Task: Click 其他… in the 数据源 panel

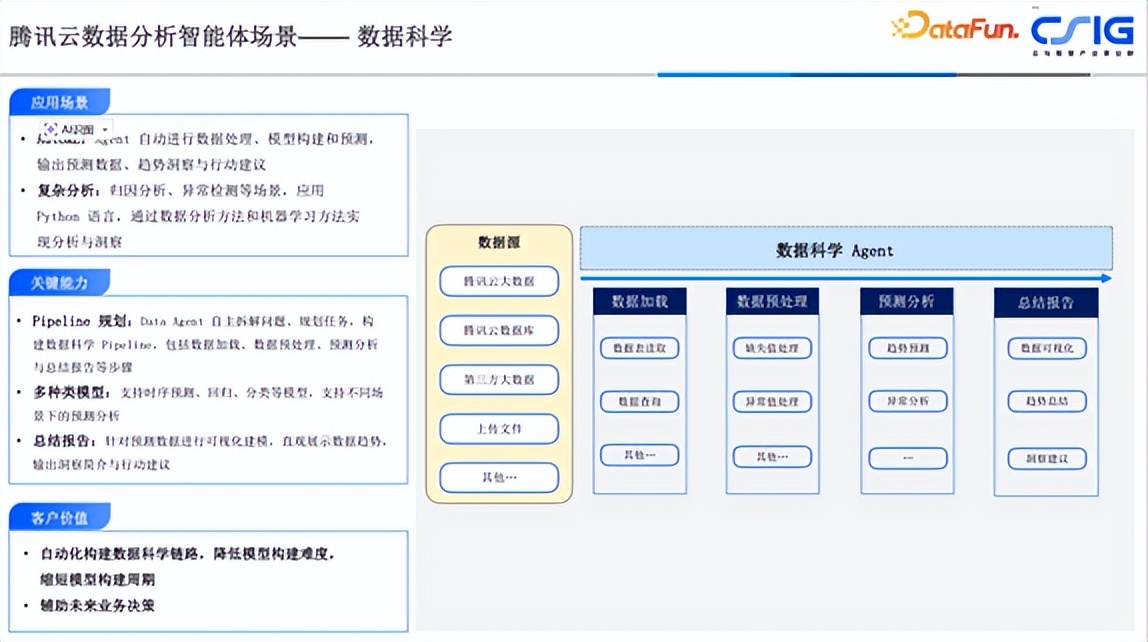Action: coord(499,477)
